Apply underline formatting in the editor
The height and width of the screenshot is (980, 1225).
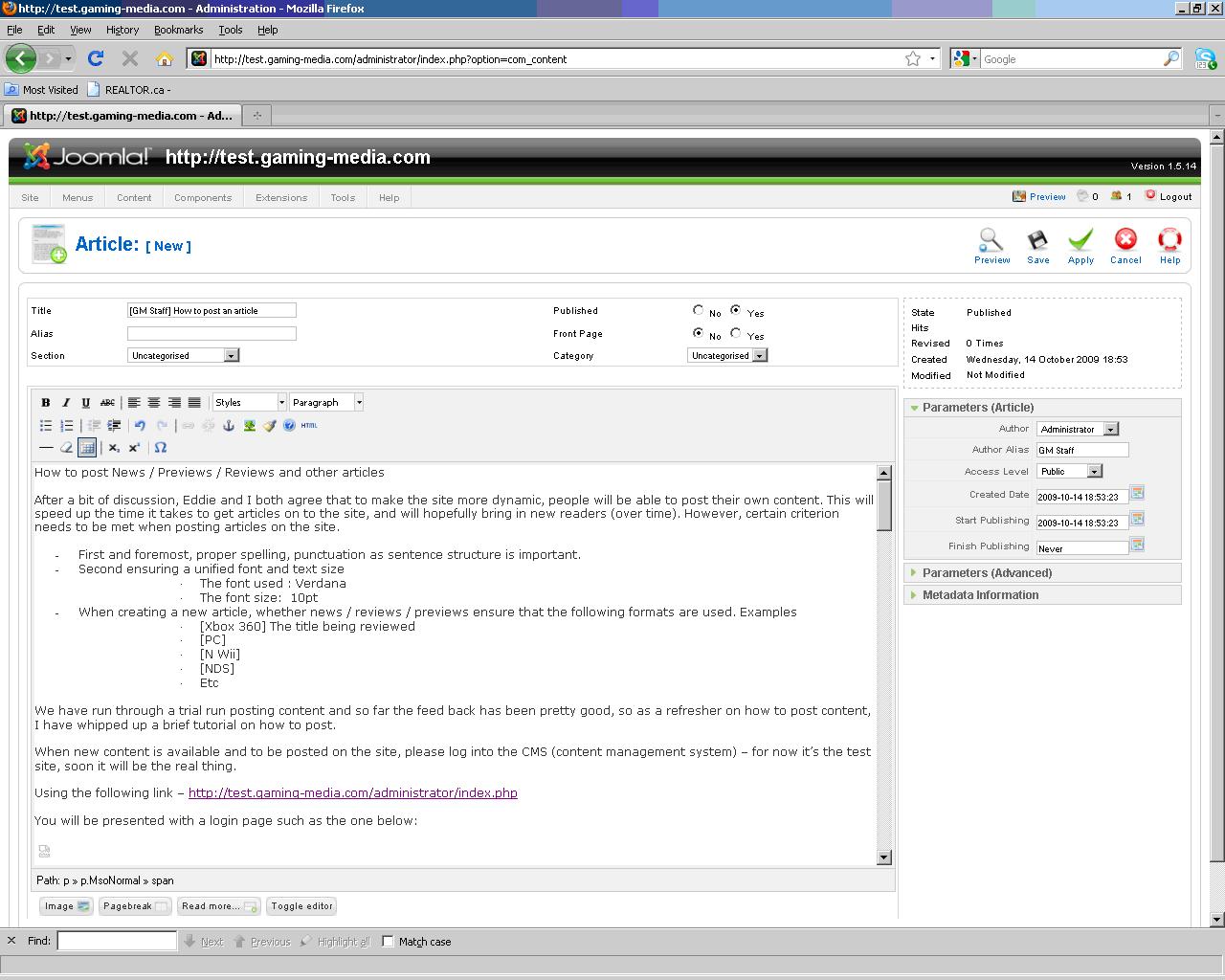(86, 403)
